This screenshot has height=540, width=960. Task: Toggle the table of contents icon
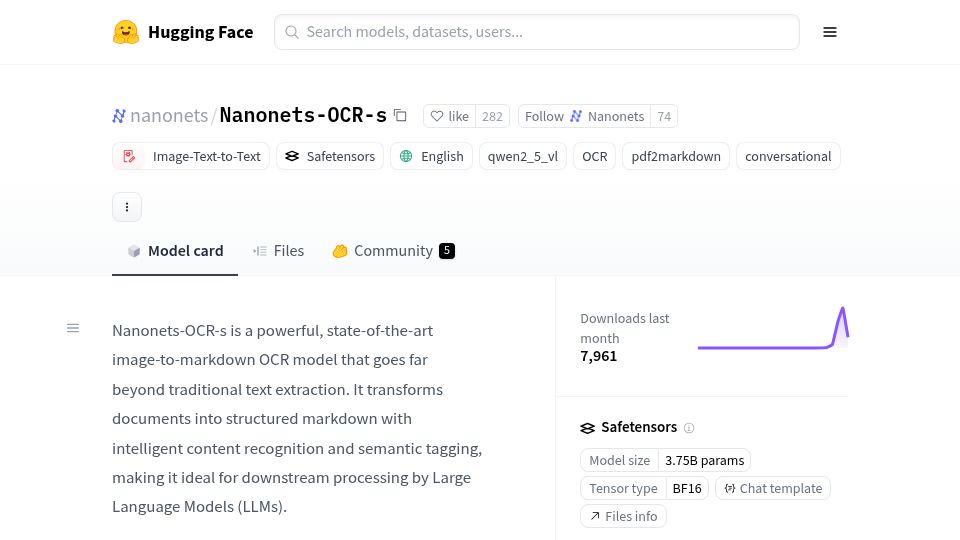(73, 328)
